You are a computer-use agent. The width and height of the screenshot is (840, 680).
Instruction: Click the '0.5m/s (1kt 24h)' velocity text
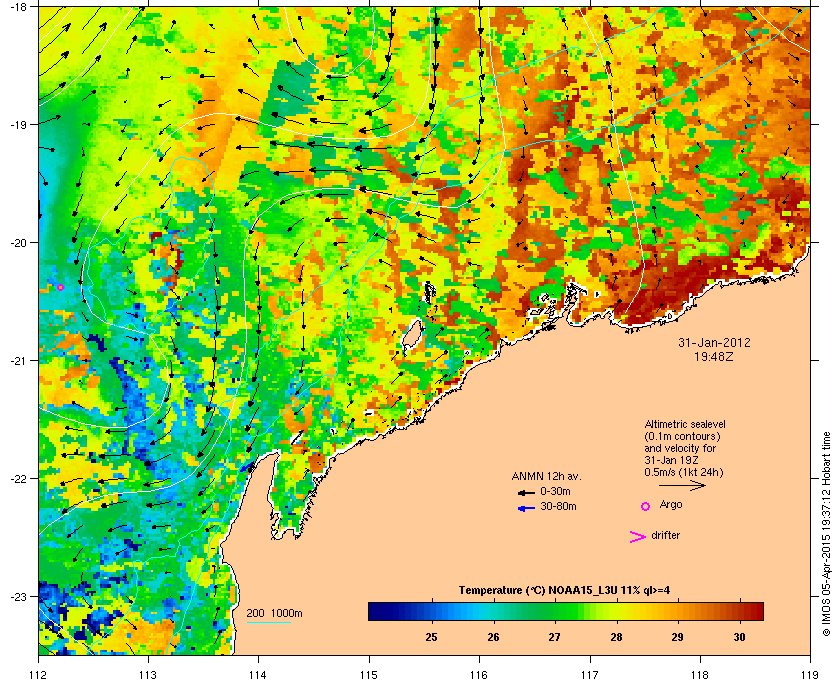tap(684, 473)
